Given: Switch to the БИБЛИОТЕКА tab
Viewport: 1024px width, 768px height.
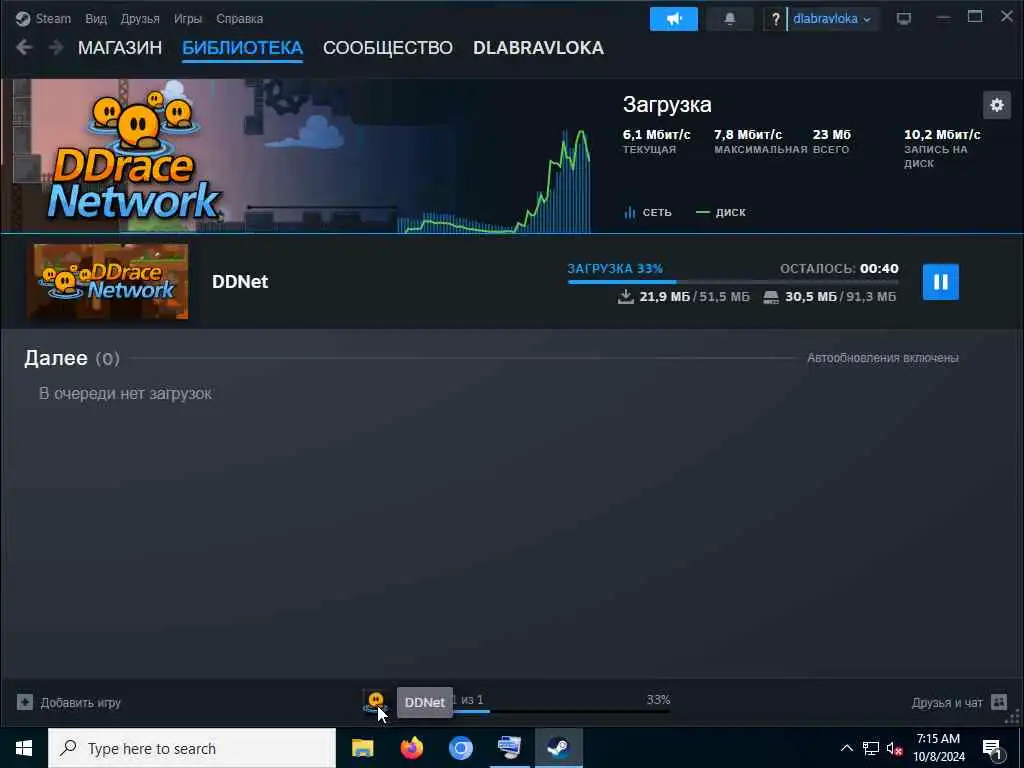Looking at the screenshot, I should [242, 48].
